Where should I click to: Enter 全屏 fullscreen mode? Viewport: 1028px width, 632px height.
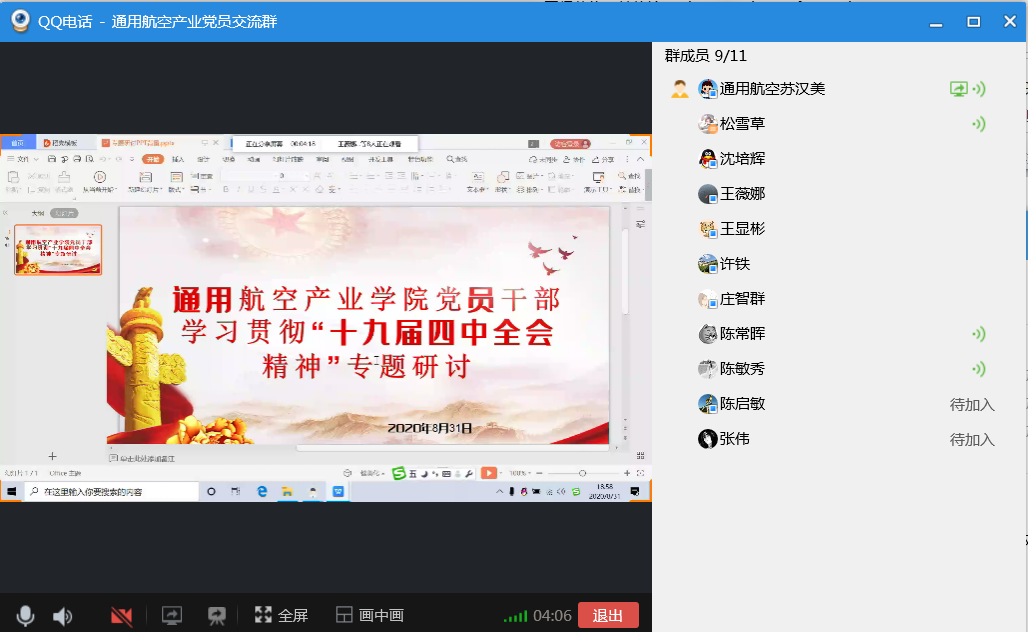click(281, 615)
